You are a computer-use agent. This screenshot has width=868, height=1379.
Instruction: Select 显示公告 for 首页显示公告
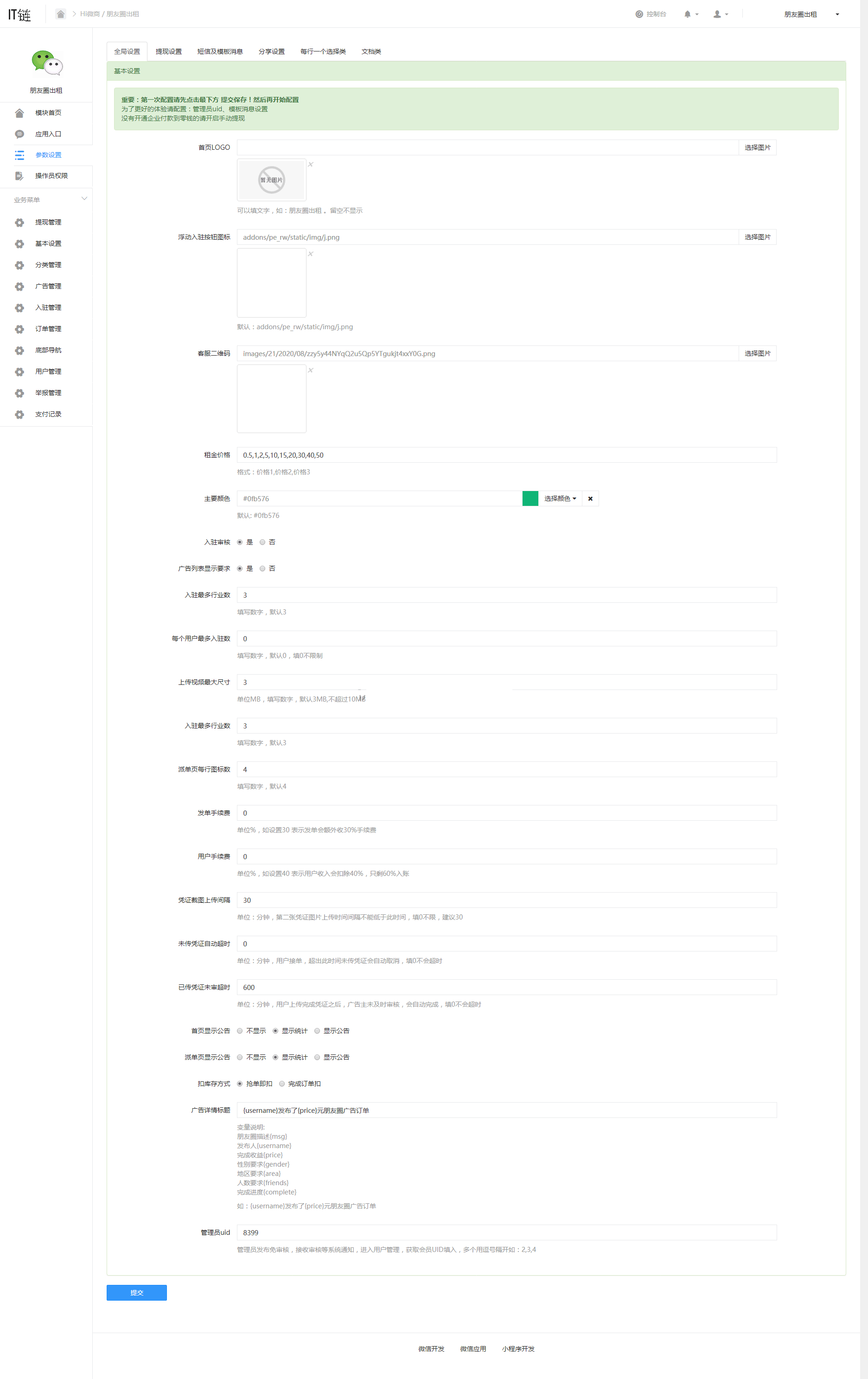click(317, 1031)
